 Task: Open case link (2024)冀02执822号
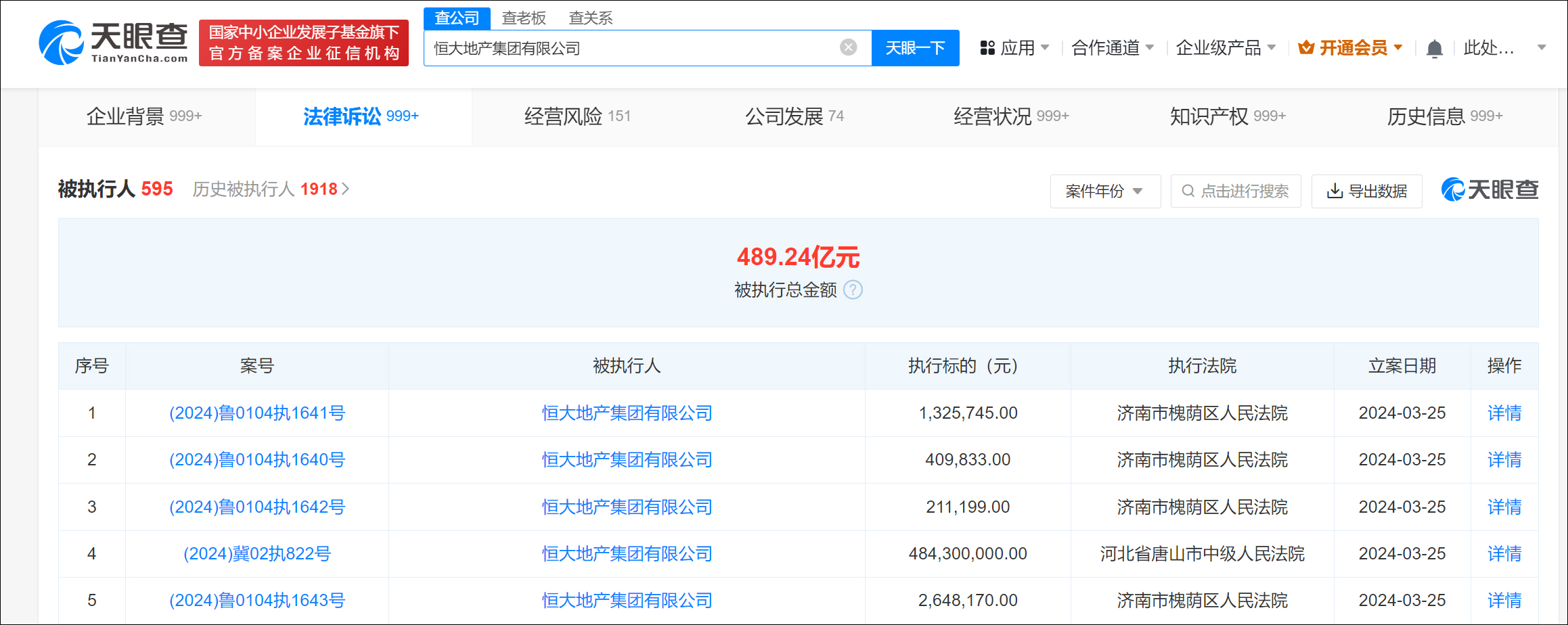coord(257,554)
